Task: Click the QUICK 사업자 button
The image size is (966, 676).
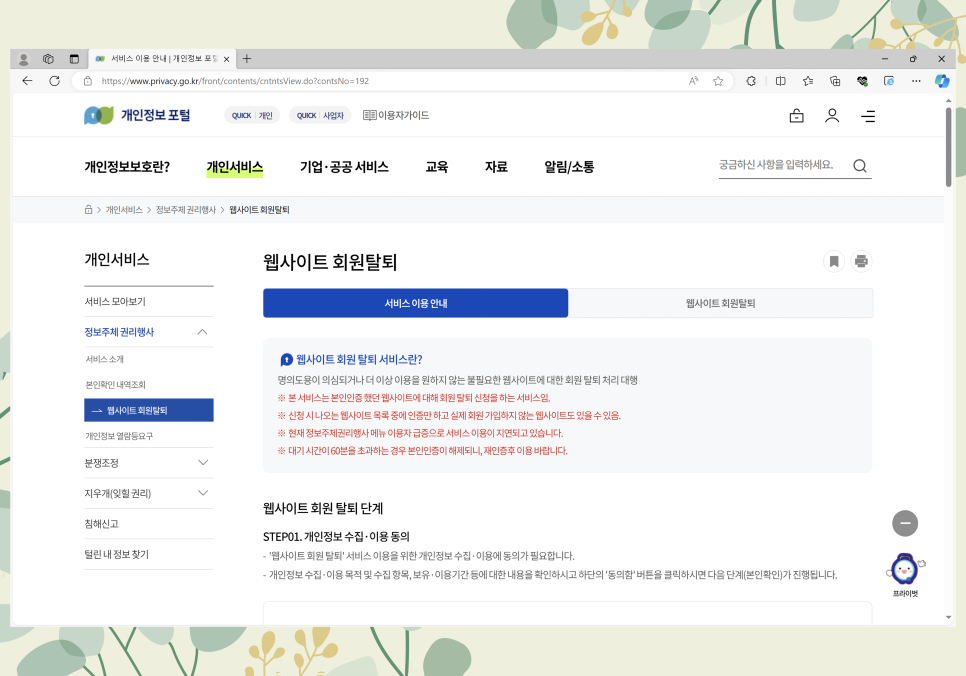Action: click(x=320, y=115)
